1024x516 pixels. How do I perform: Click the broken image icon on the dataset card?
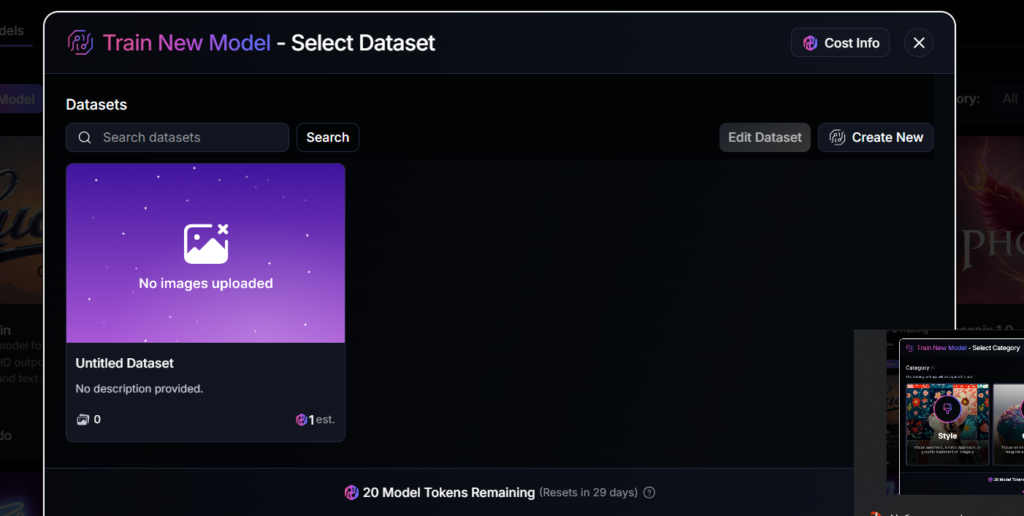[x=206, y=243]
